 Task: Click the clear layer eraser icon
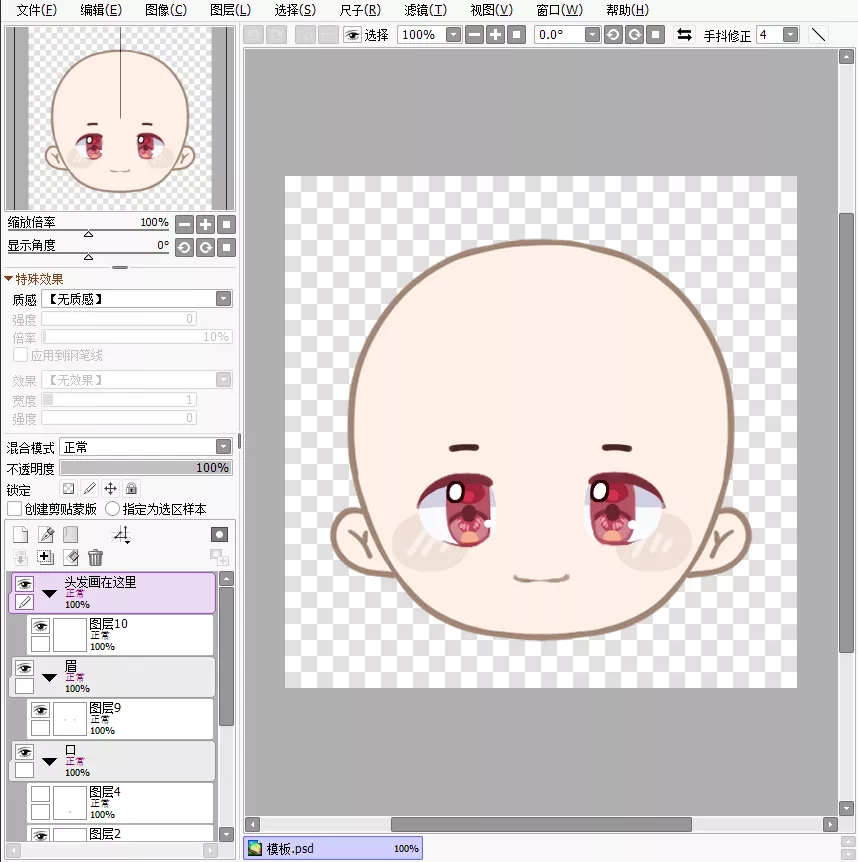coord(70,557)
